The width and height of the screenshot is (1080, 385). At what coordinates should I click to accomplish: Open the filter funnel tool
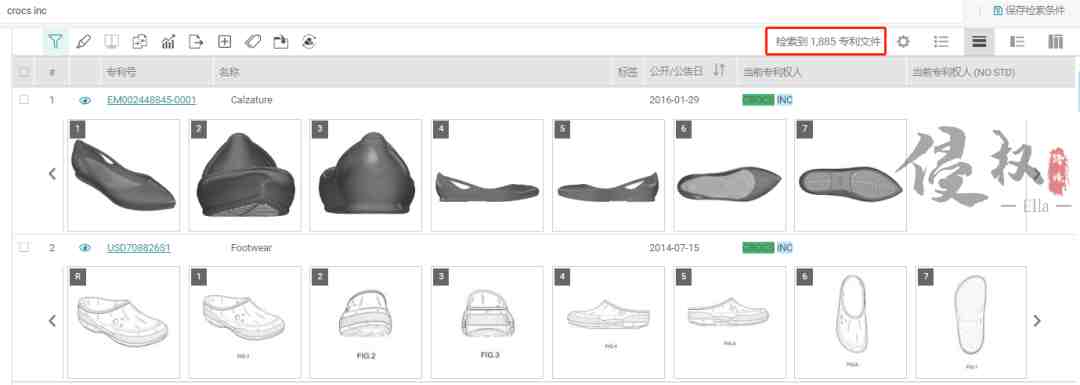click(56, 41)
